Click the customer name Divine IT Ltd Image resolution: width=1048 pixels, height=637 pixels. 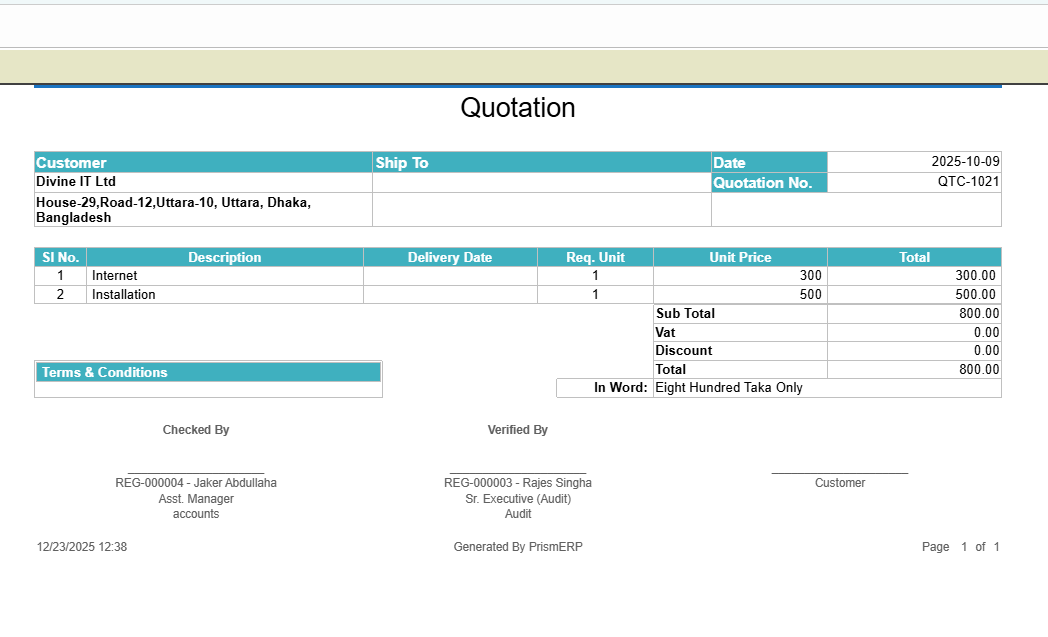click(76, 182)
